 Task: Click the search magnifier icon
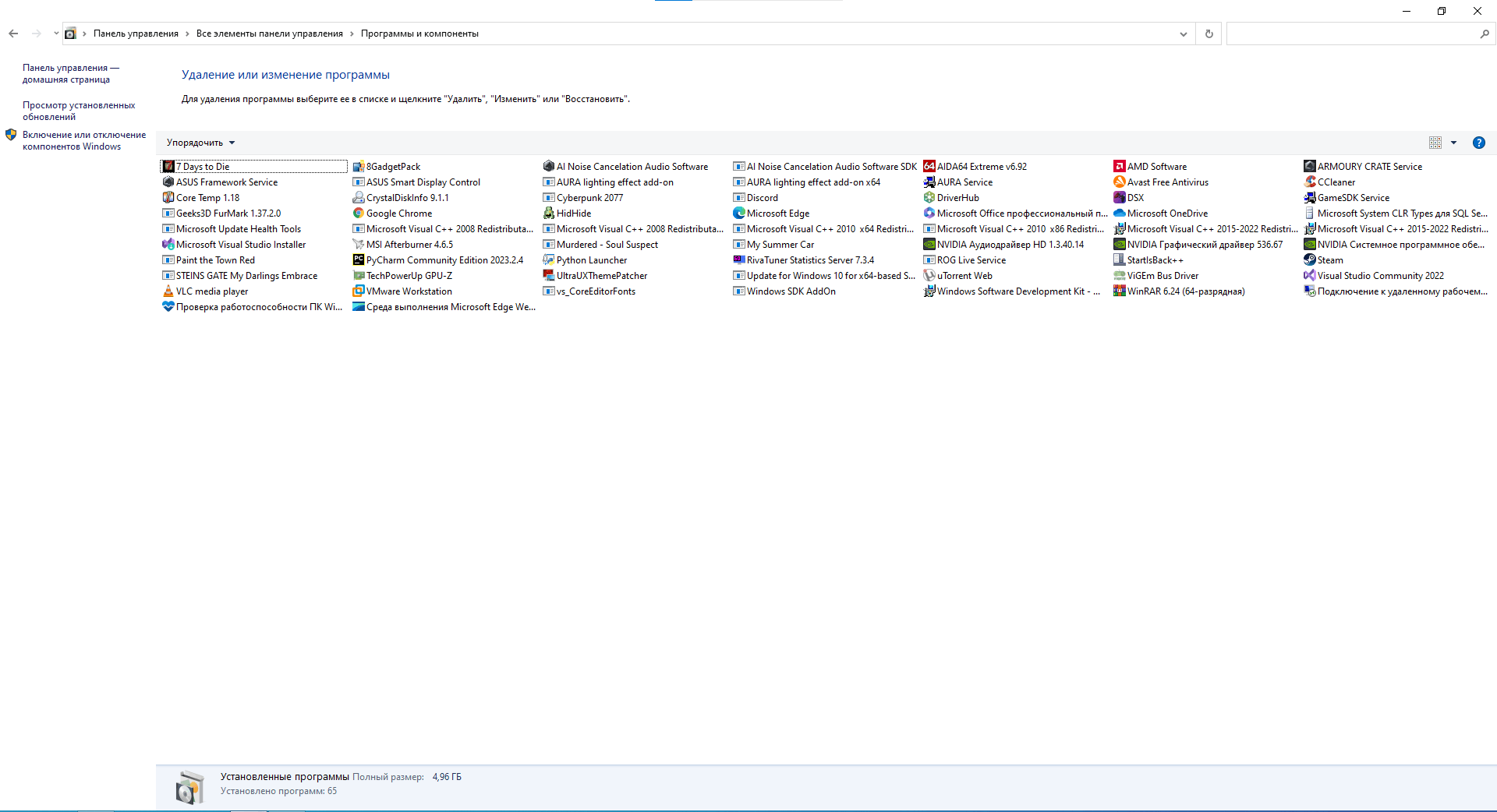tap(1485, 34)
